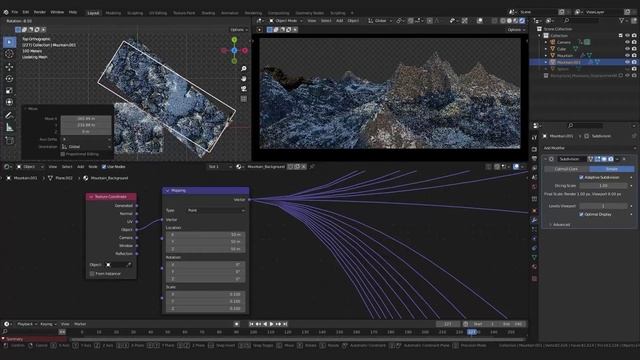Expand the Camera item in outliner
Screen dimensions: 640x360
coord(546,42)
